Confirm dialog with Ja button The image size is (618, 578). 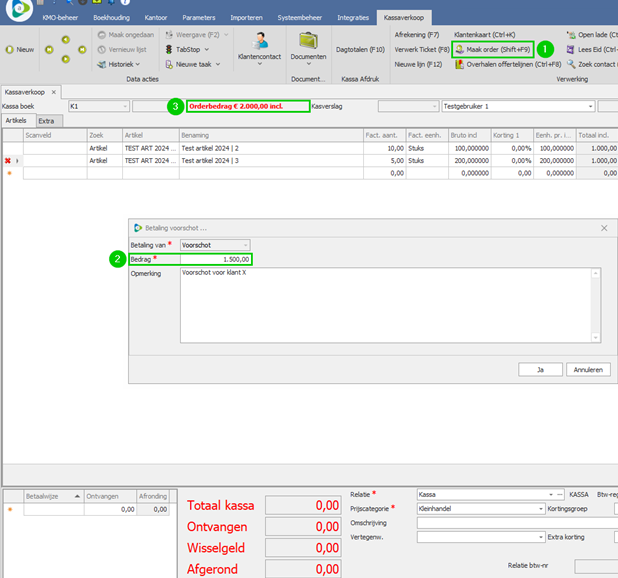coord(540,370)
